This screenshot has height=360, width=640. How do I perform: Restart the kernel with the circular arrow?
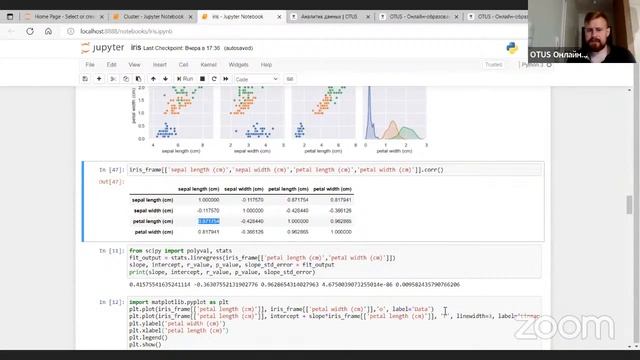pyautogui.click(x=214, y=79)
